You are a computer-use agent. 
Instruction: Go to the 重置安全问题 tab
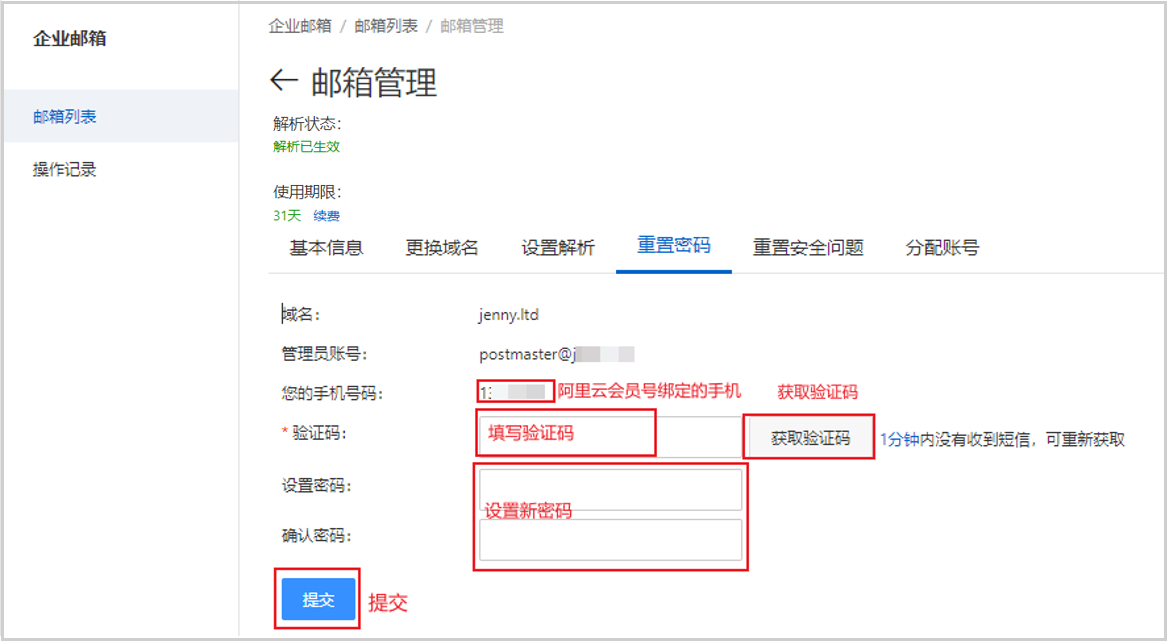click(808, 248)
